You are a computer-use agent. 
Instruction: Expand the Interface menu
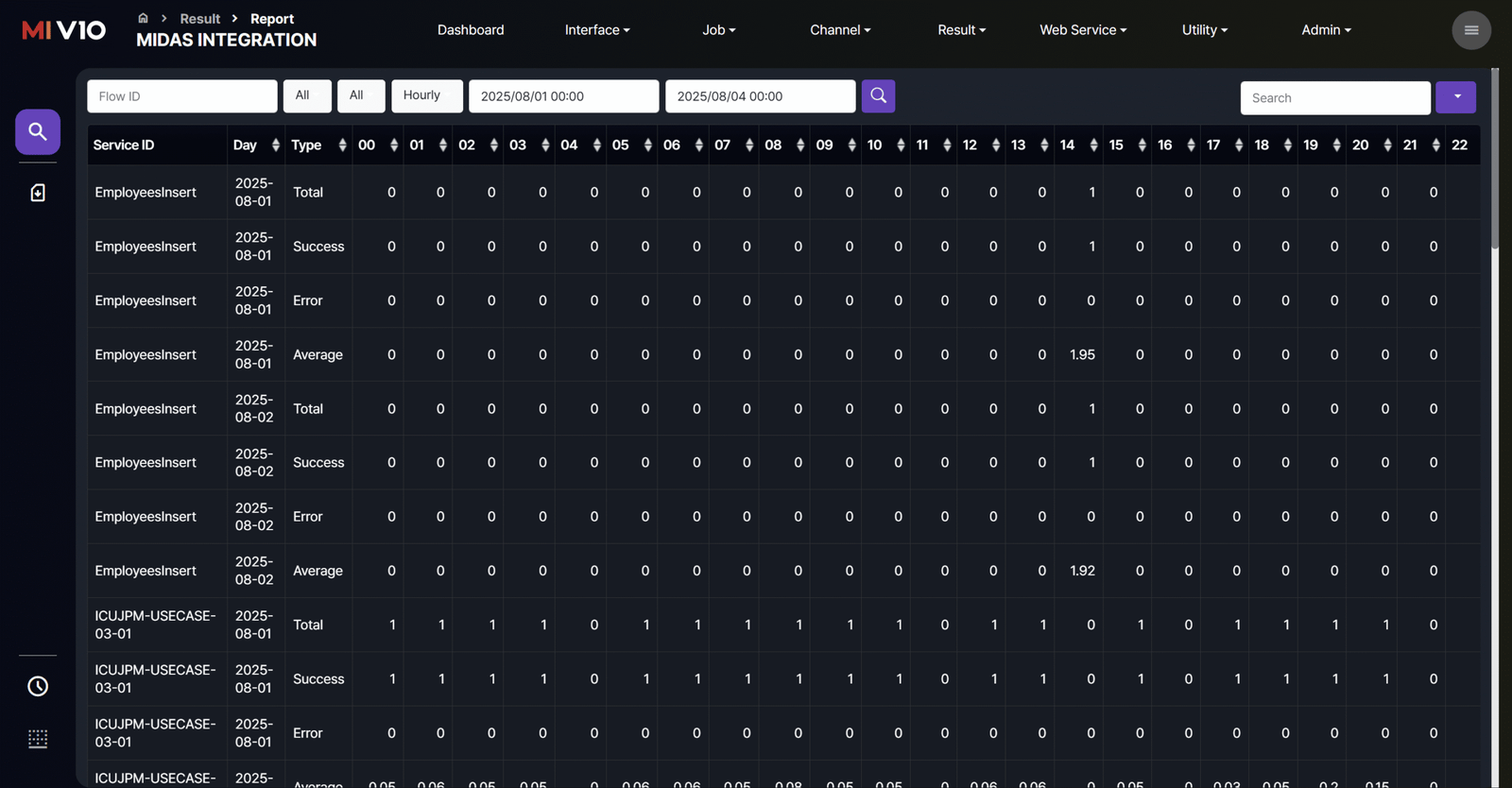[596, 30]
